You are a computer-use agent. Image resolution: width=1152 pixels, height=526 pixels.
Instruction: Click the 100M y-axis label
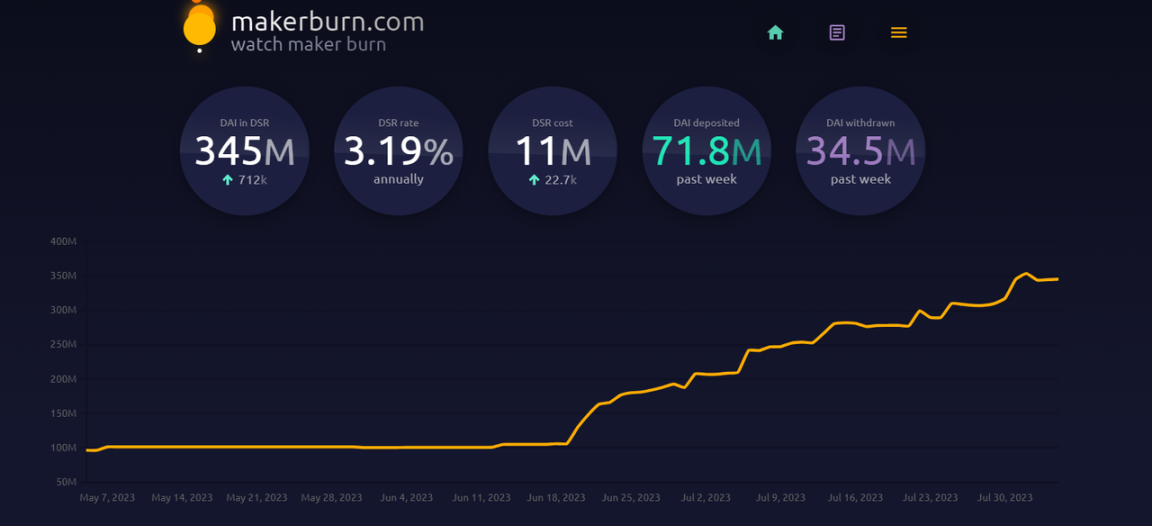[64, 448]
